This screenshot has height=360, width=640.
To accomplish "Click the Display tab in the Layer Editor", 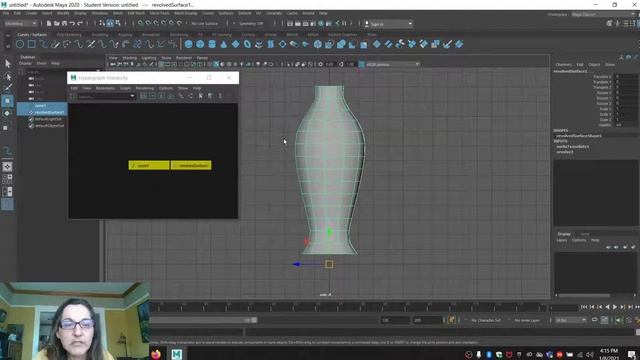I will (x=564, y=234).
